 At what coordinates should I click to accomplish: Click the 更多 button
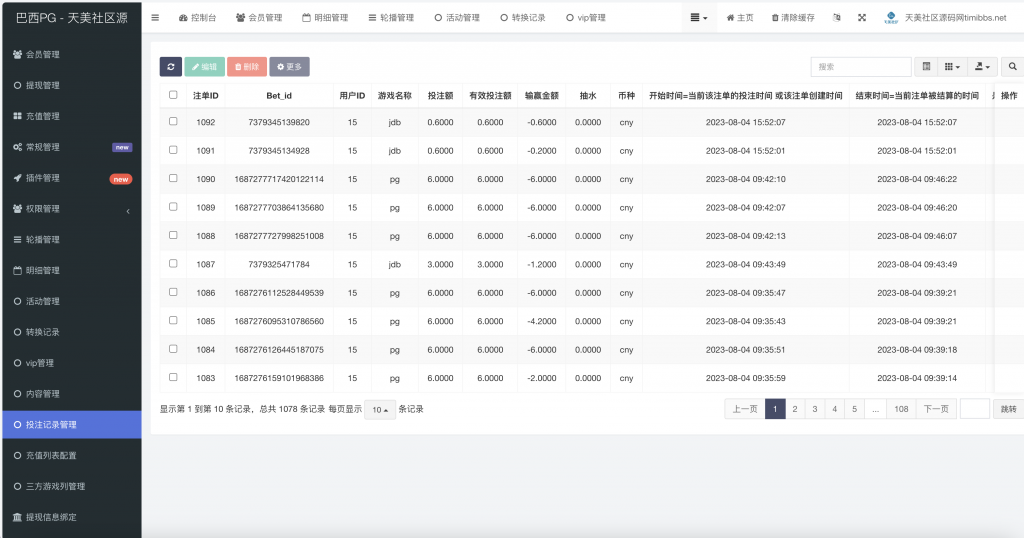pyautogui.click(x=289, y=67)
